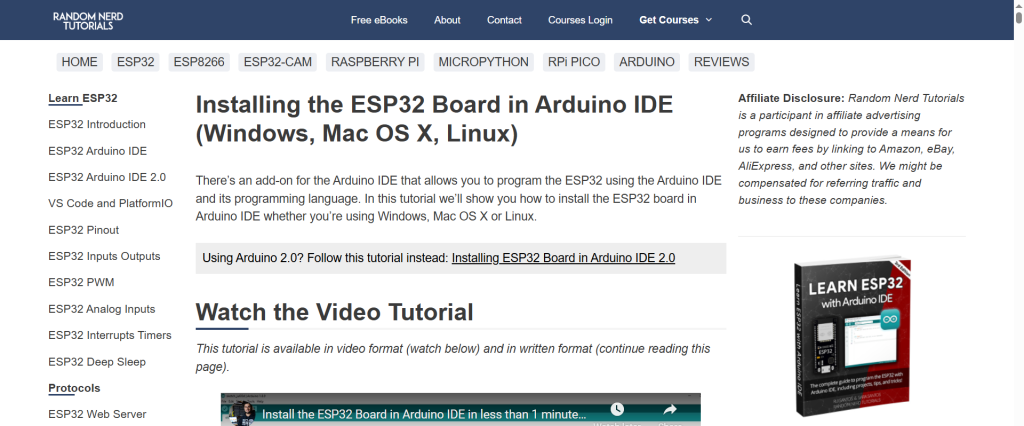Screen dimensions: 1024x426
Task: Open ESP32 Analog Inputs sidebar link
Action: pyautogui.click(x=102, y=309)
